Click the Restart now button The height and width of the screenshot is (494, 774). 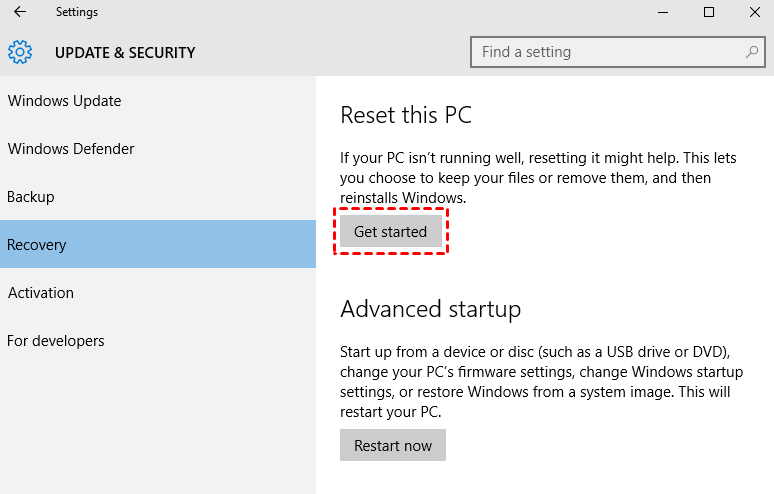click(x=392, y=445)
